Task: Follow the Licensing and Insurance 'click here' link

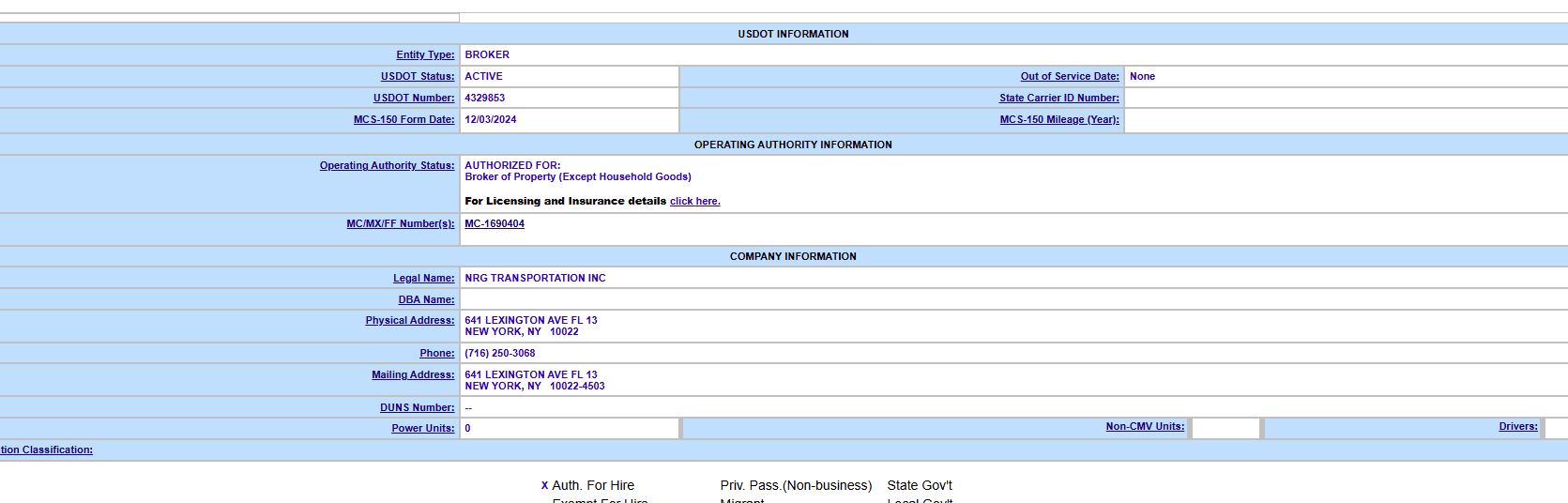Action: click(695, 202)
